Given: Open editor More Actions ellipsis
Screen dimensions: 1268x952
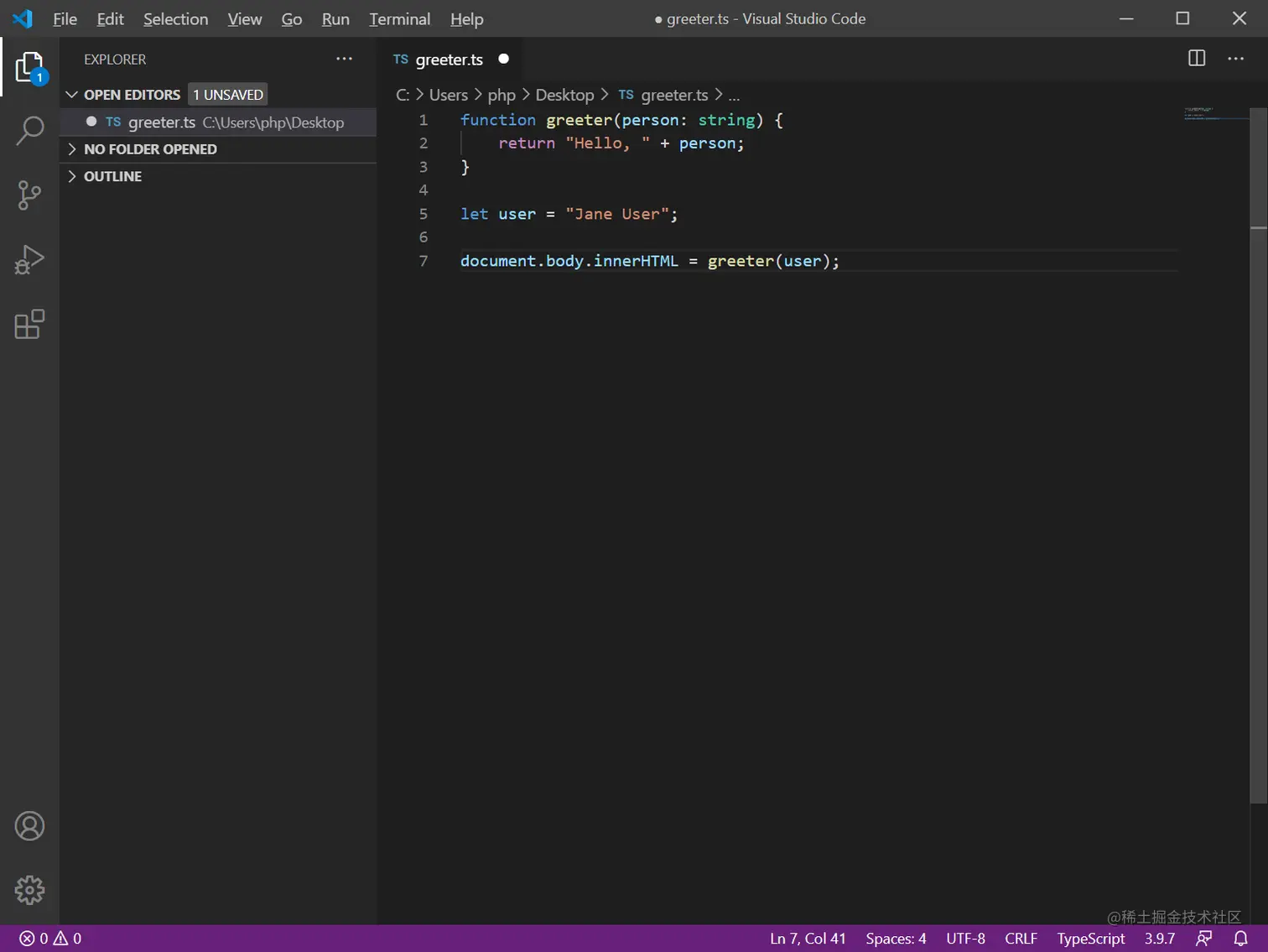Looking at the screenshot, I should [x=1235, y=58].
